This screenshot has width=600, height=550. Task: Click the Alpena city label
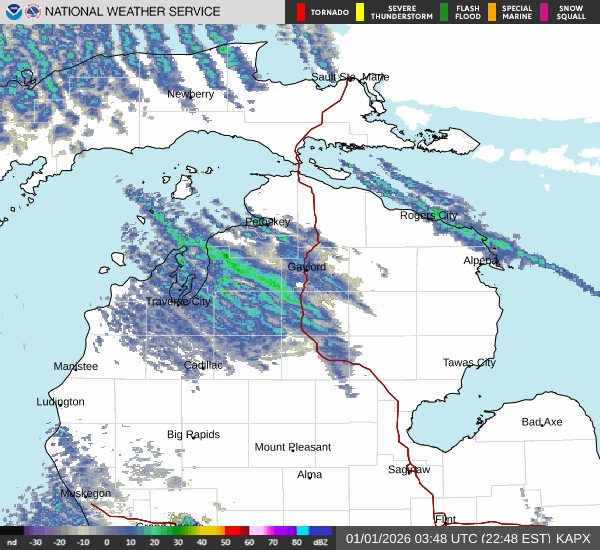(x=480, y=260)
